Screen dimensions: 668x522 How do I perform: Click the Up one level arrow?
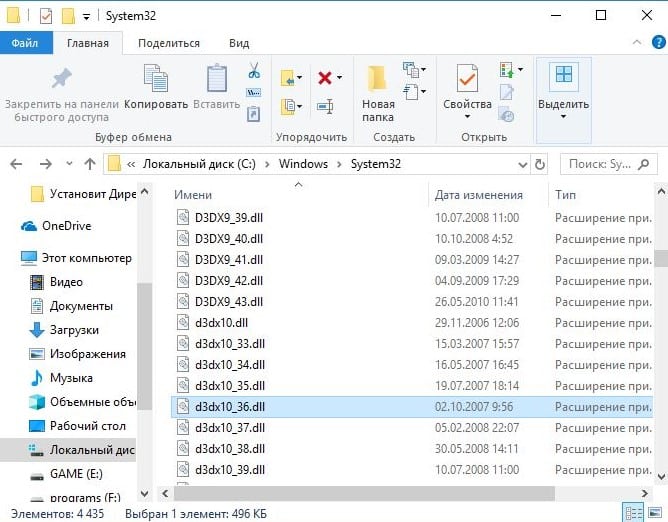90,164
